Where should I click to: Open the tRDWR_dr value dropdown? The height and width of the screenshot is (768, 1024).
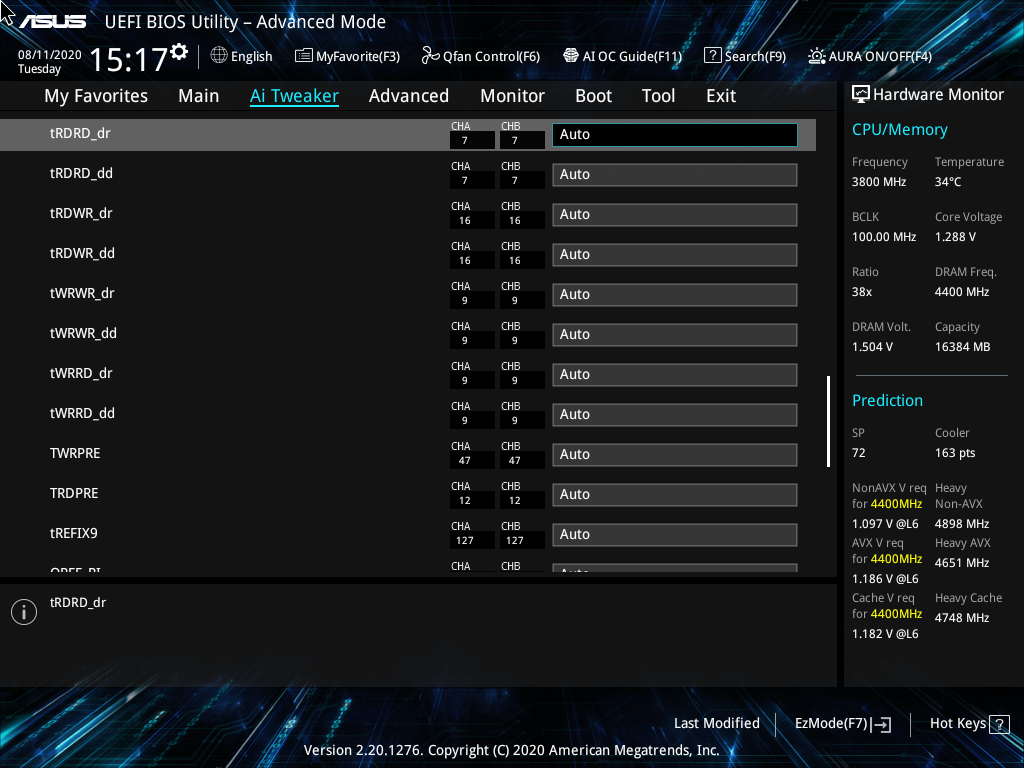tap(674, 214)
